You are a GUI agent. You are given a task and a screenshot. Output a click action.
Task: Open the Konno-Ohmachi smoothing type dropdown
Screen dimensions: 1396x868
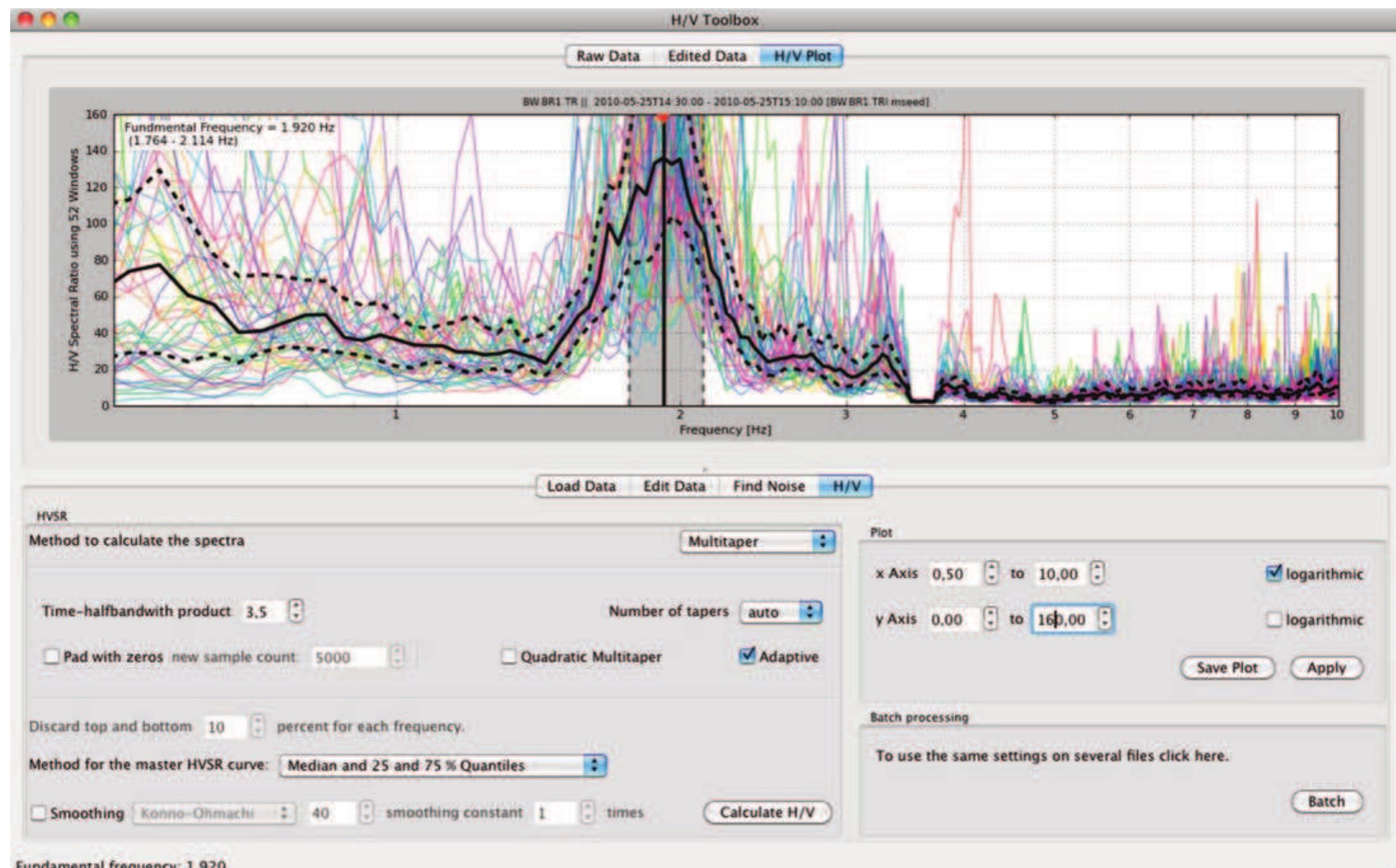point(214,813)
